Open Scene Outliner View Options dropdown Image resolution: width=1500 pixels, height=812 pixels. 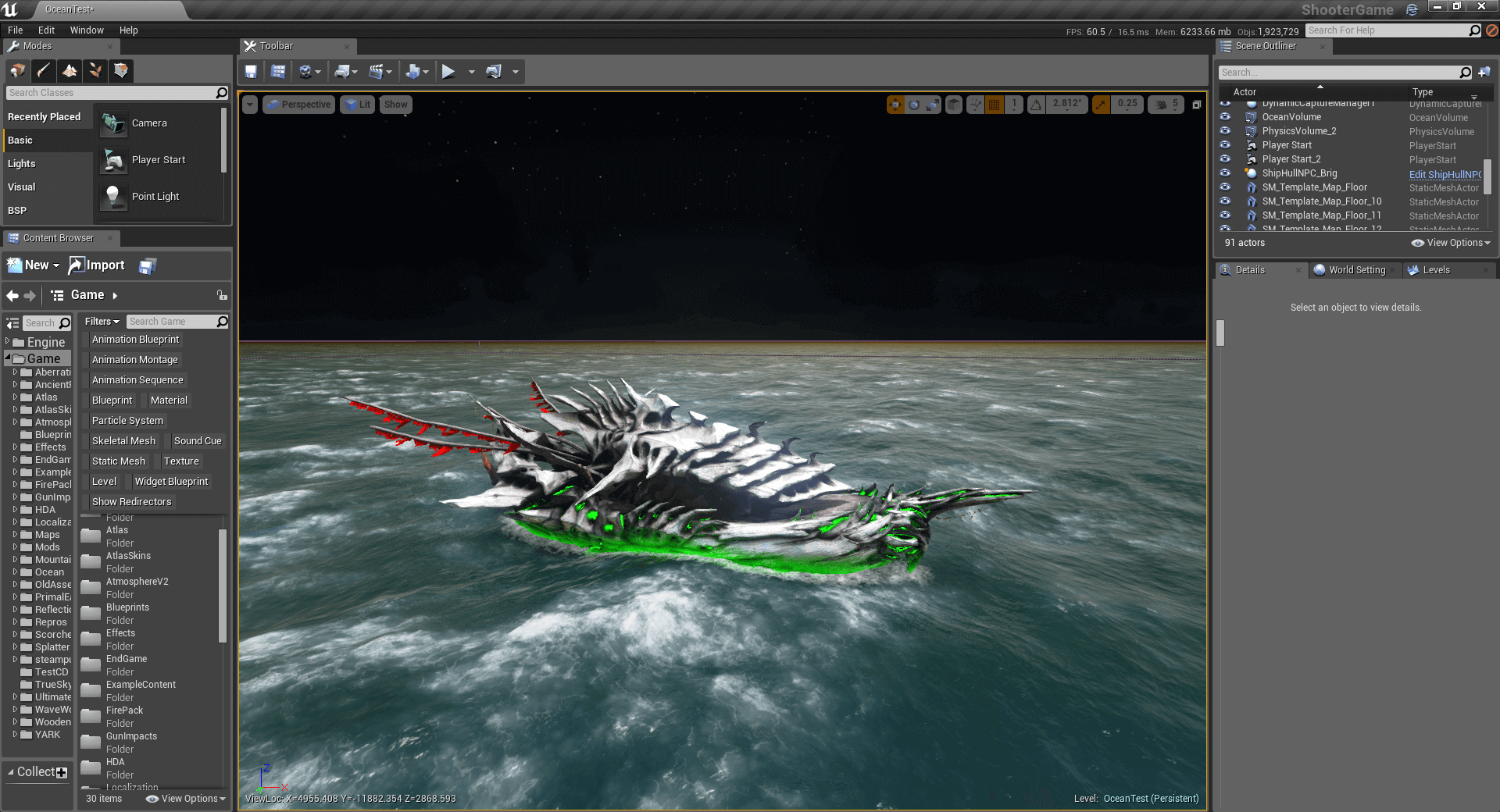click(1451, 243)
